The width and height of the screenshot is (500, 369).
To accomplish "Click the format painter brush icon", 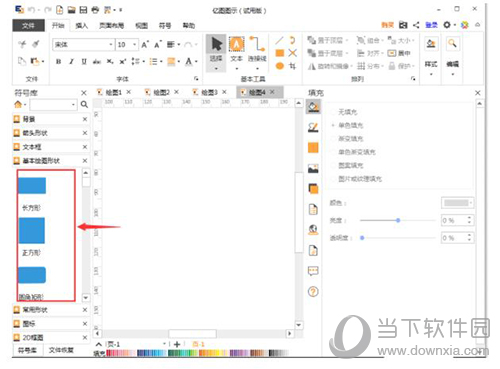I will point(36,44).
